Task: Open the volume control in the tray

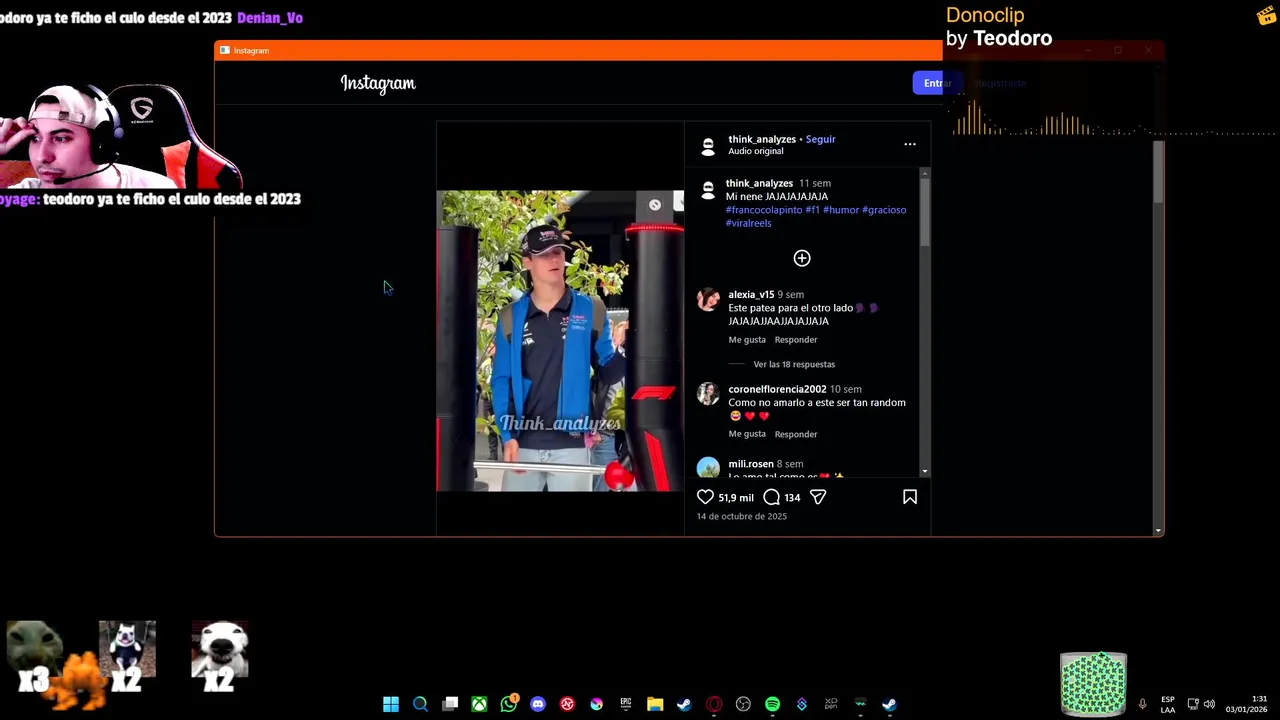Action: point(1209,704)
